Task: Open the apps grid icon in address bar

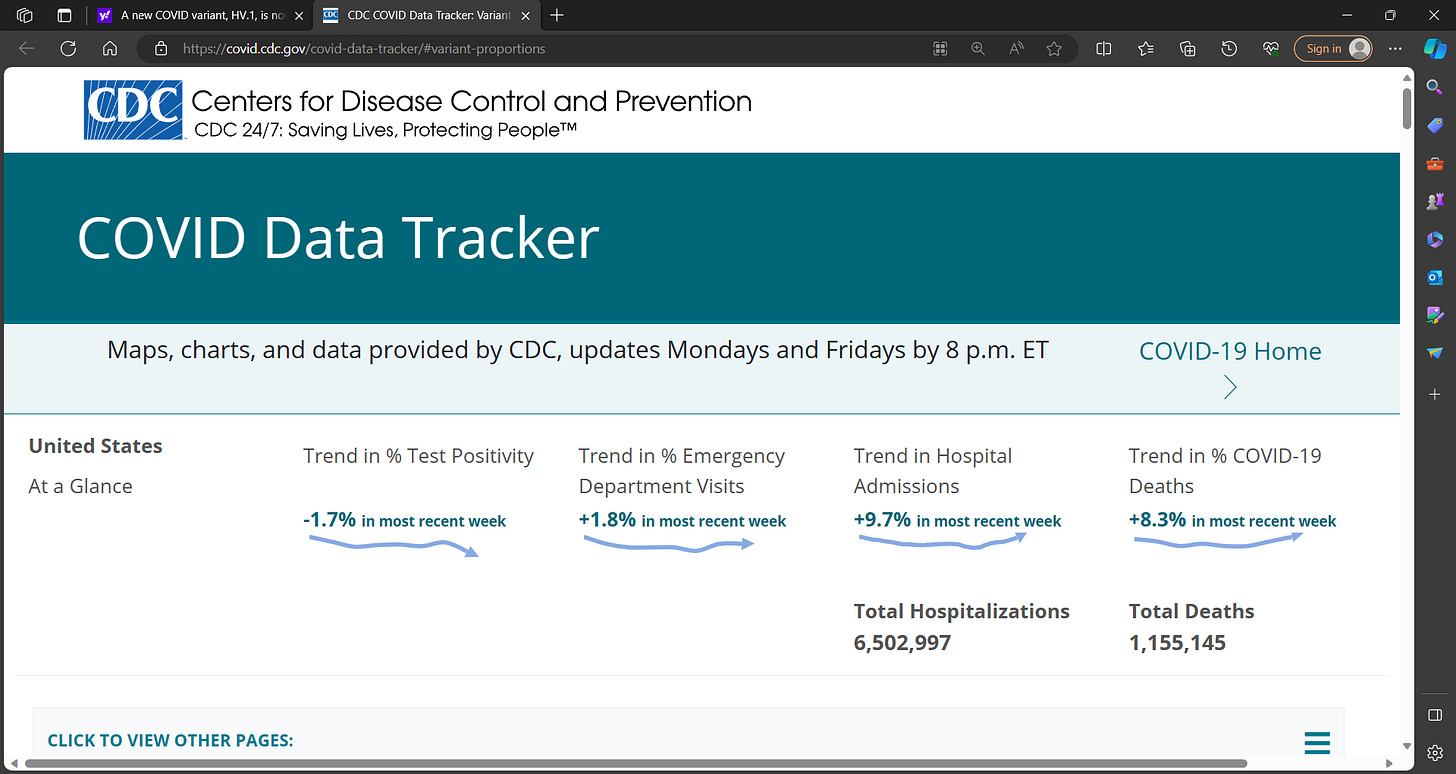Action: pyautogui.click(x=940, y=48)
